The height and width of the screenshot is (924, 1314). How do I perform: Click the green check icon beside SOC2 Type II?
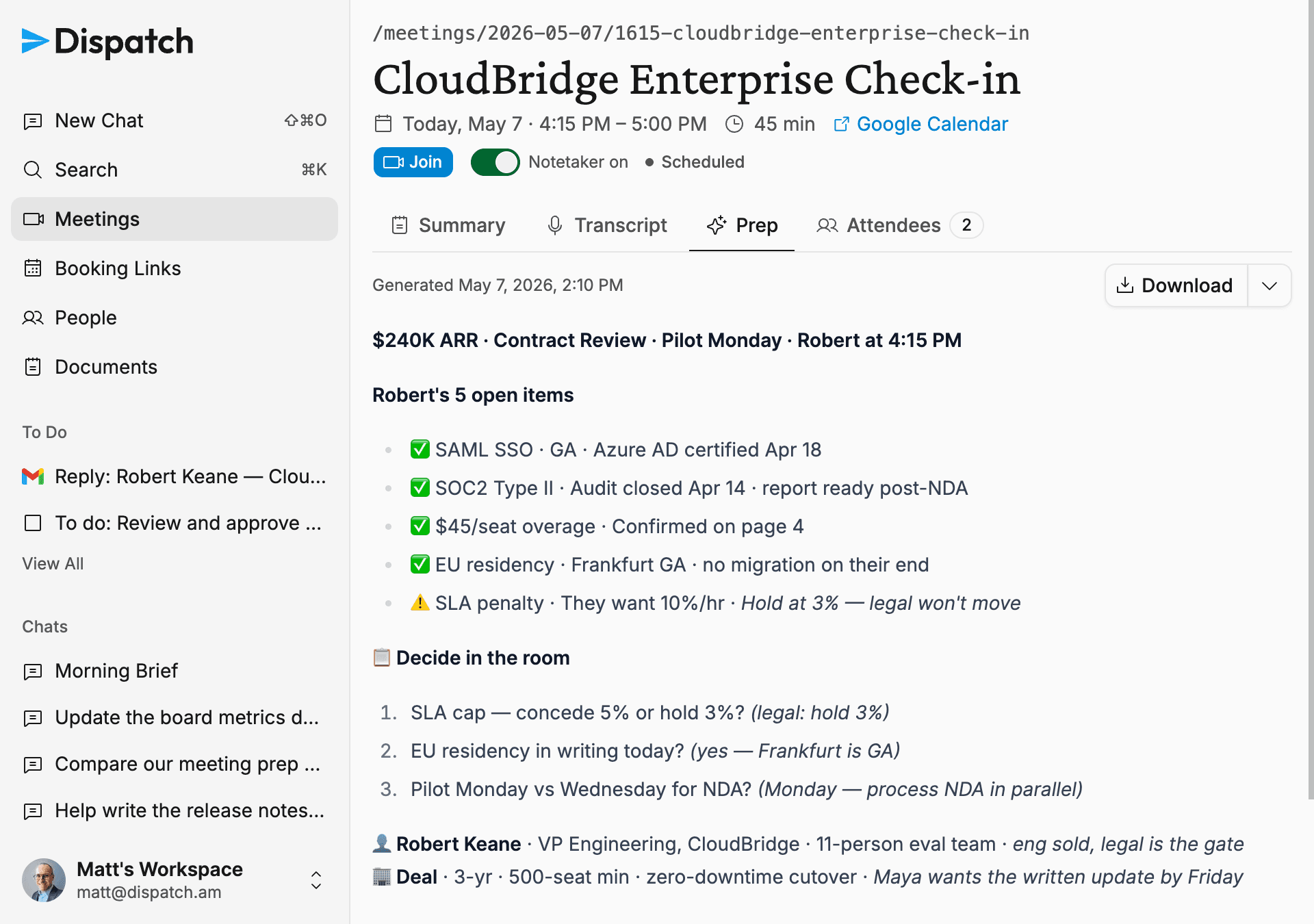point(420,488)
